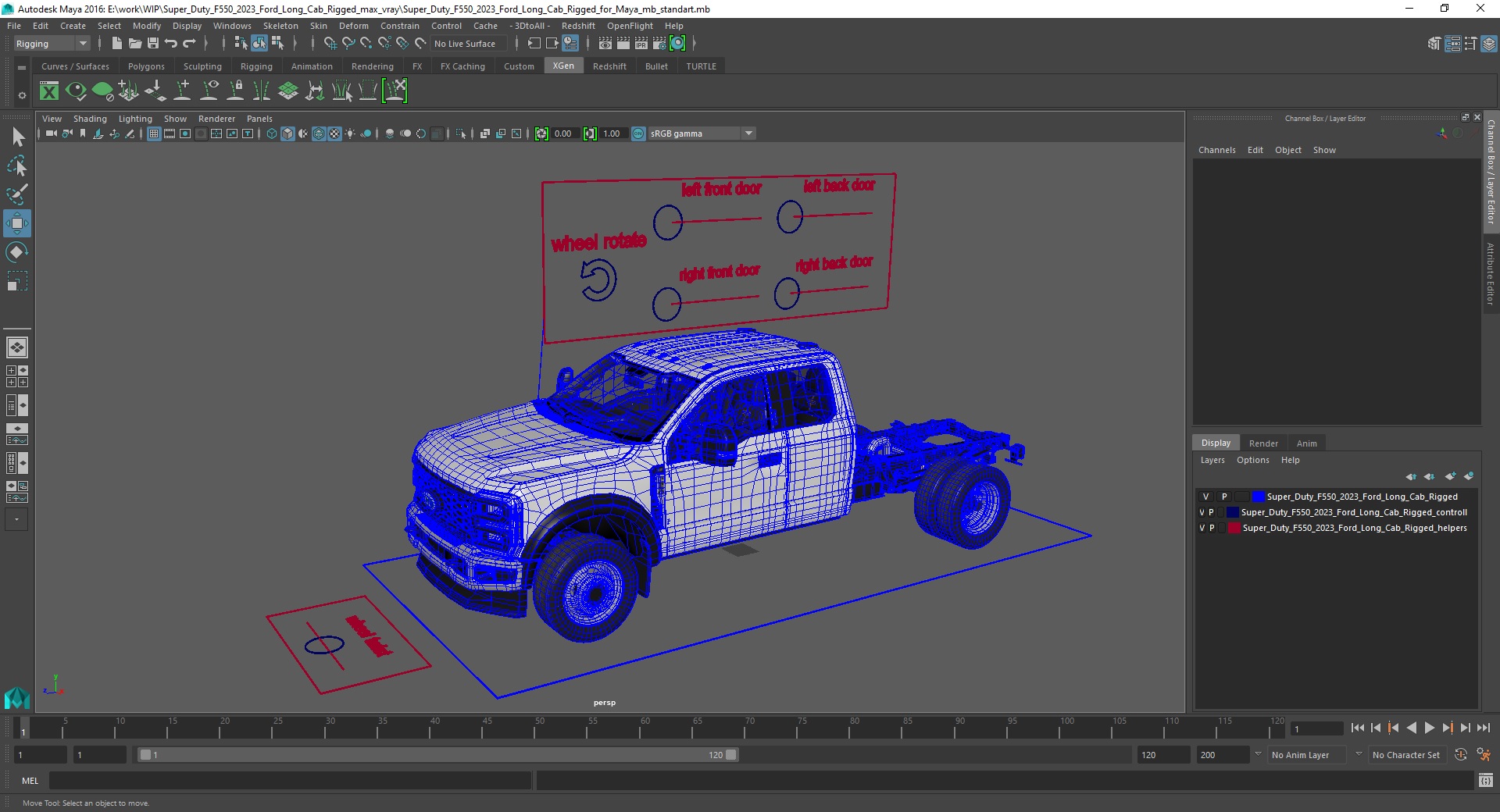Viewport: 1500px width, 812px height.
Task: Open the Channels menu in Channel Box
Action: click(x=1216, y=150)
